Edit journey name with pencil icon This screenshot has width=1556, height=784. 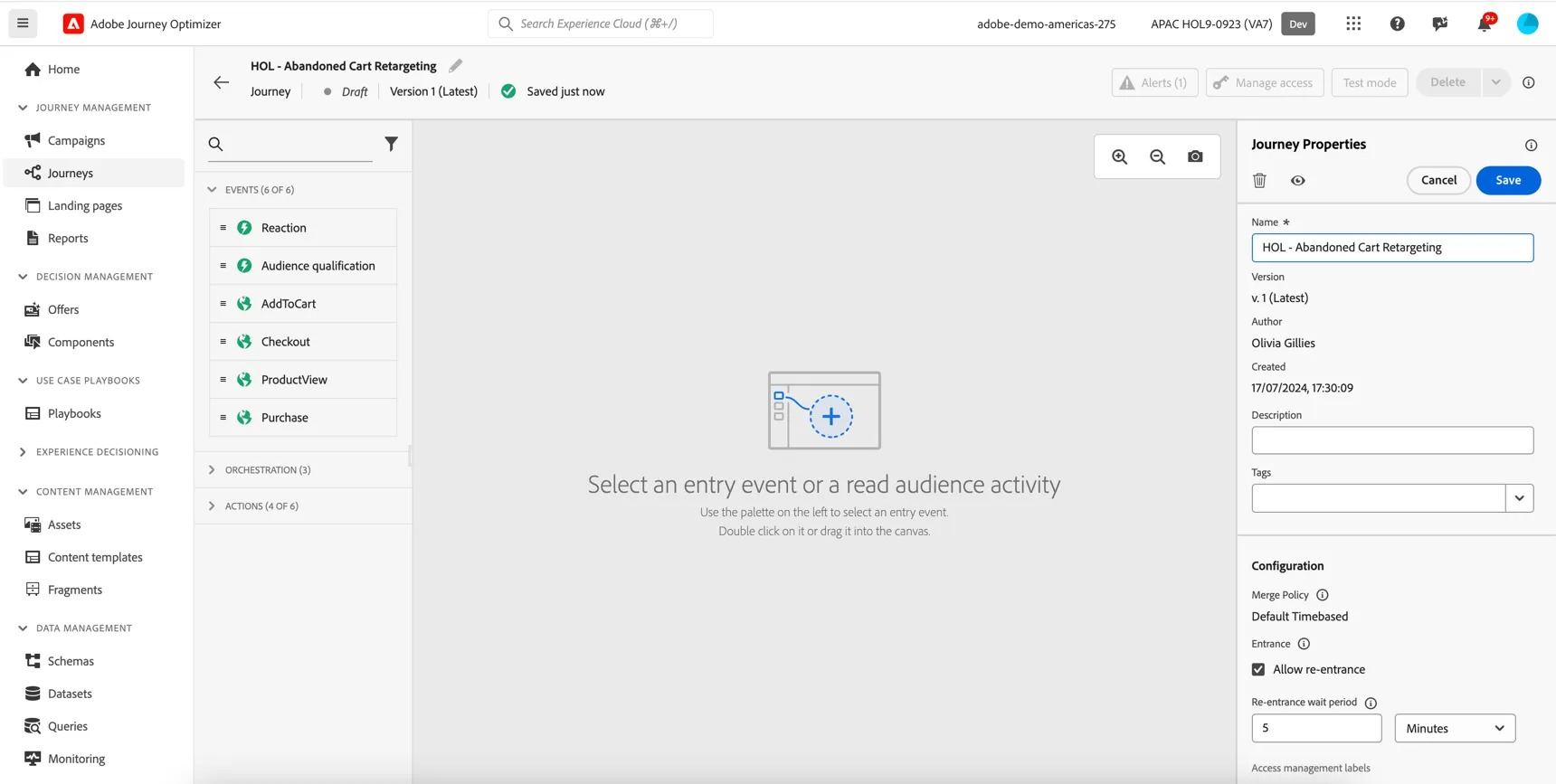click(x=456, y=65)
